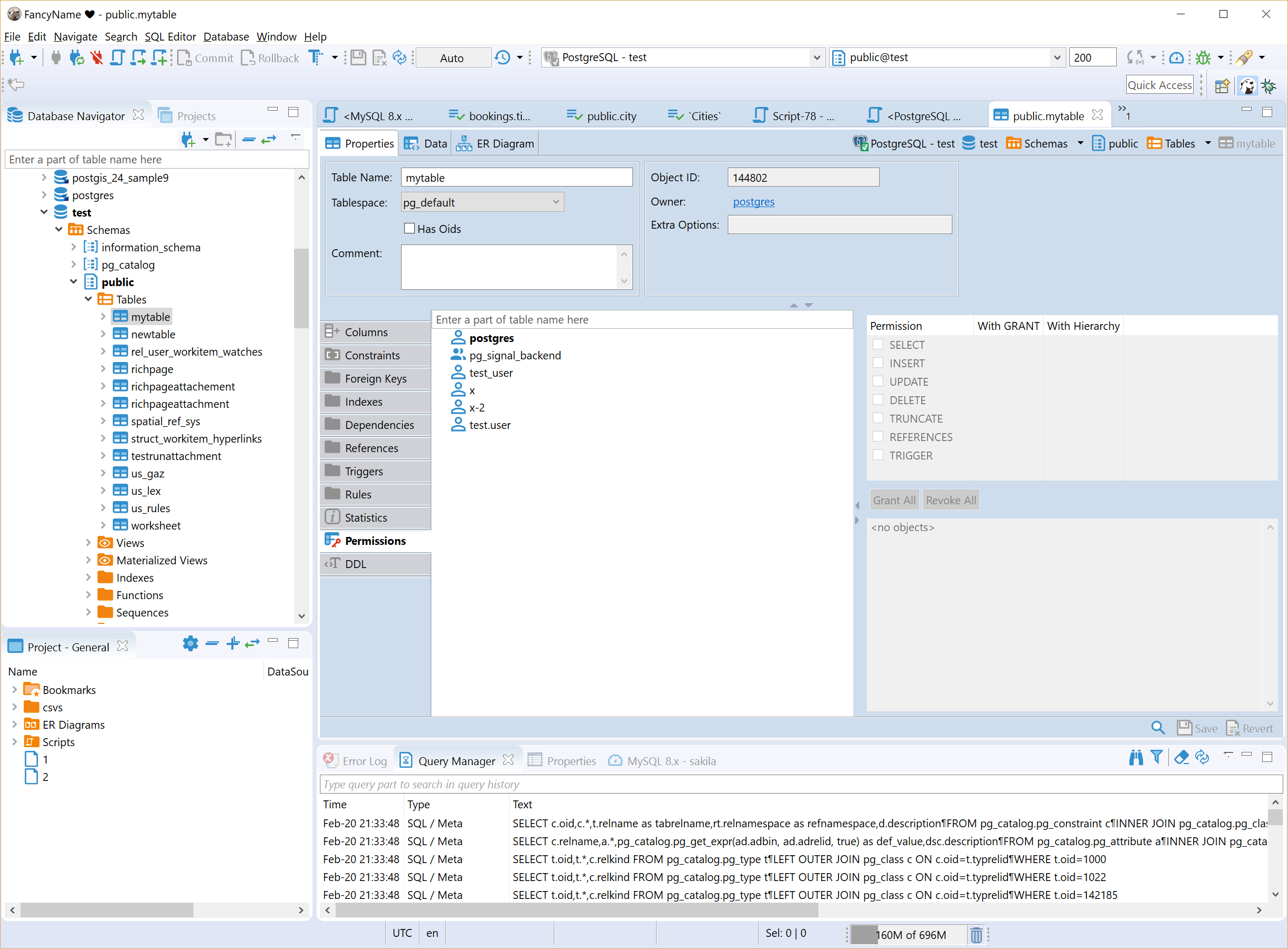
Task: Click the green debug bug icon
Action: [x=1204, y=57]
